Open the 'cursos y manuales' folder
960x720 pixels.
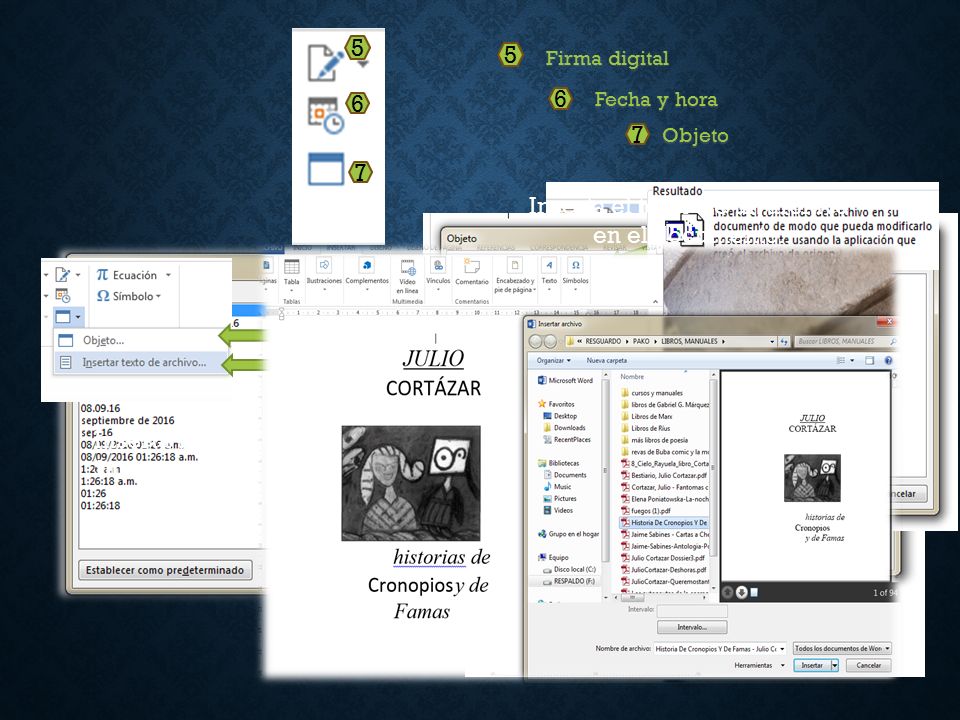[652, 393]
